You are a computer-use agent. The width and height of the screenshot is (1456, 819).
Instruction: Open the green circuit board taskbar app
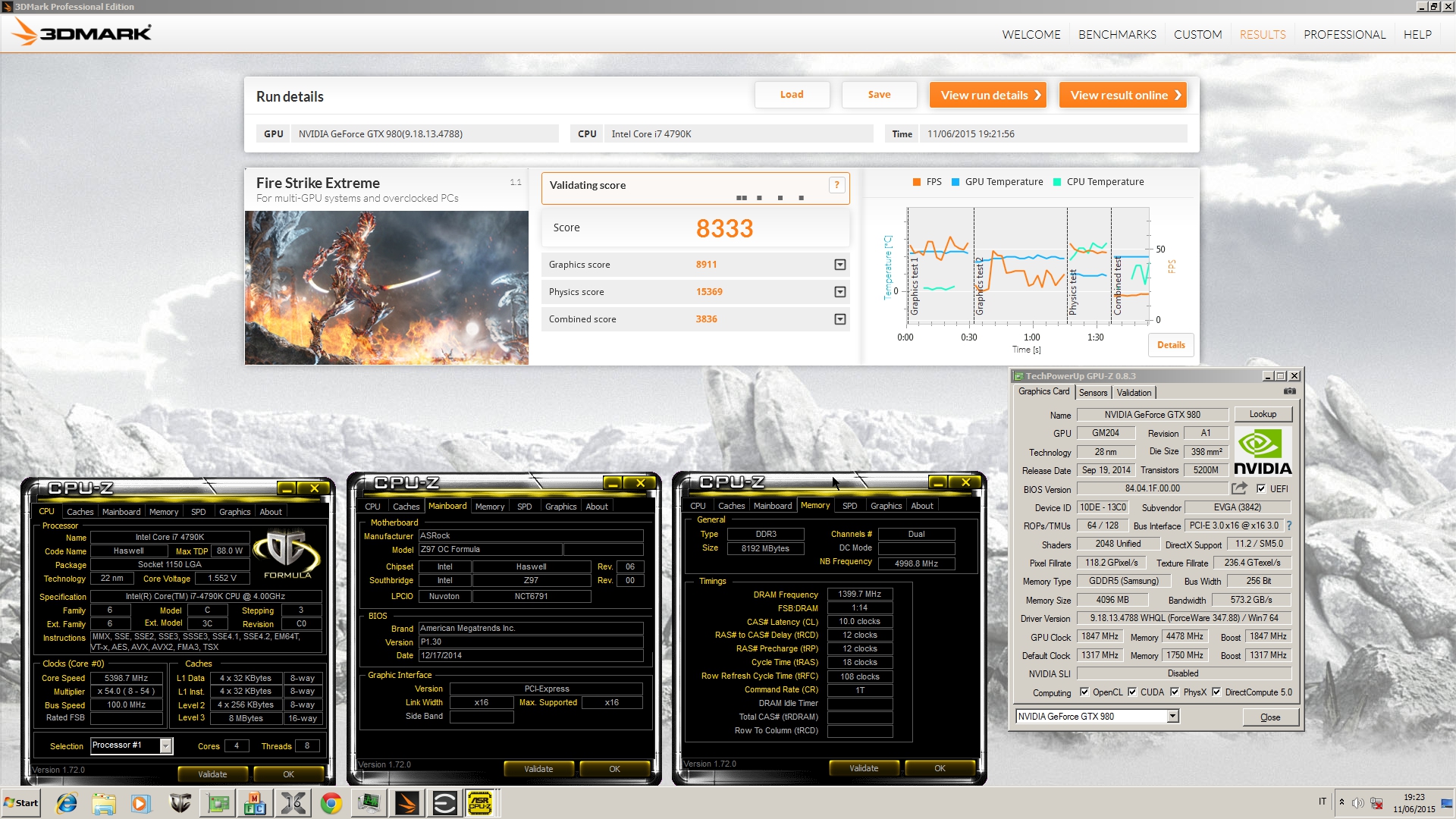point(218,803)
